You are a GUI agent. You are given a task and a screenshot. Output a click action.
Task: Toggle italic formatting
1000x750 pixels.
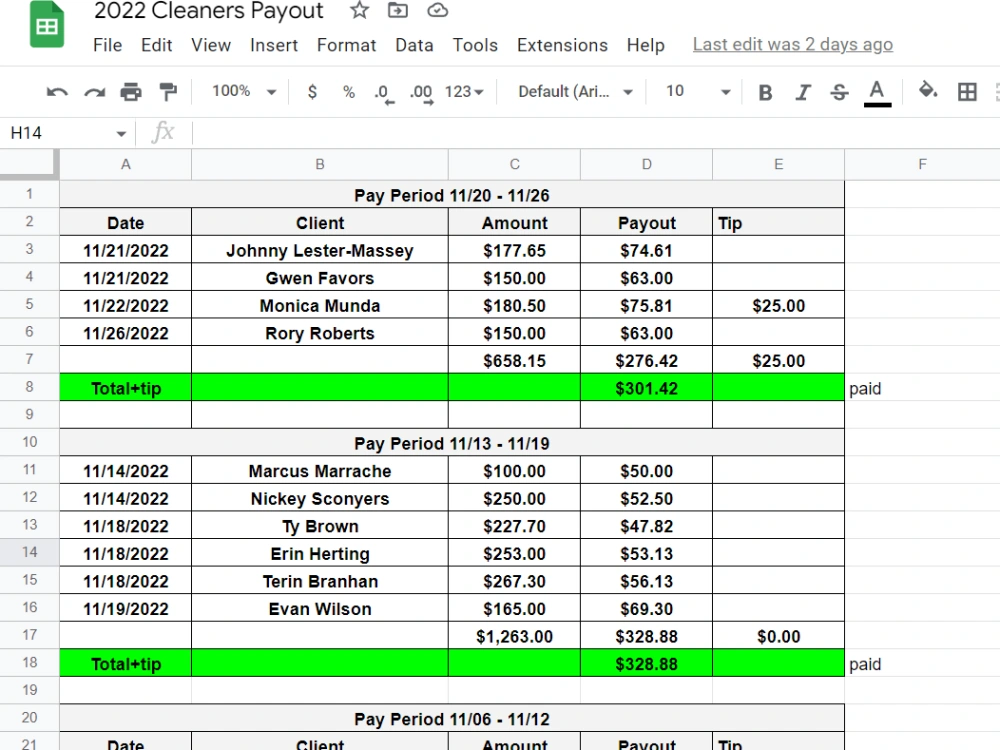pos(803,93)
